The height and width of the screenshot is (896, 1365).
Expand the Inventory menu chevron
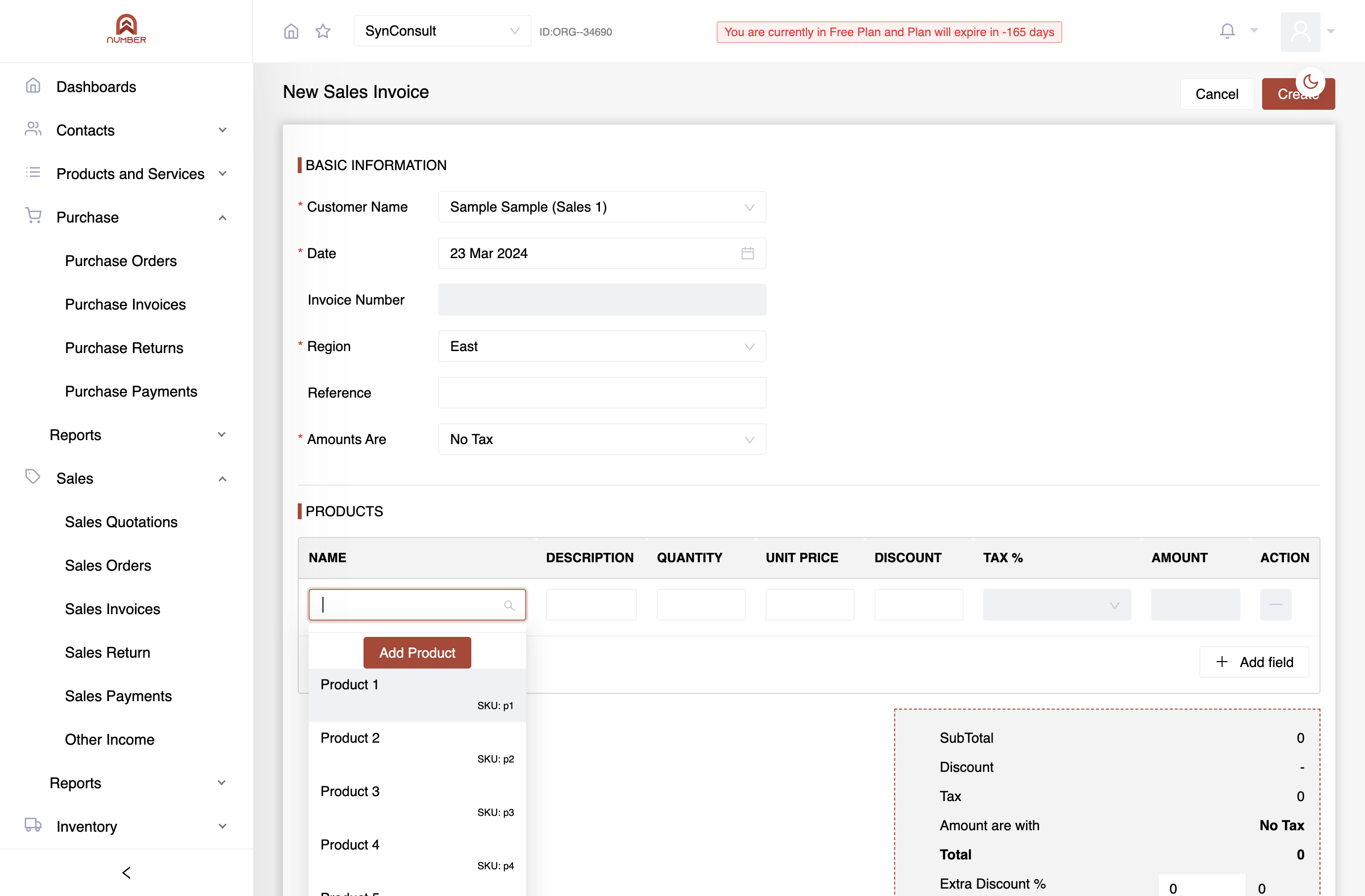[223, 827]
